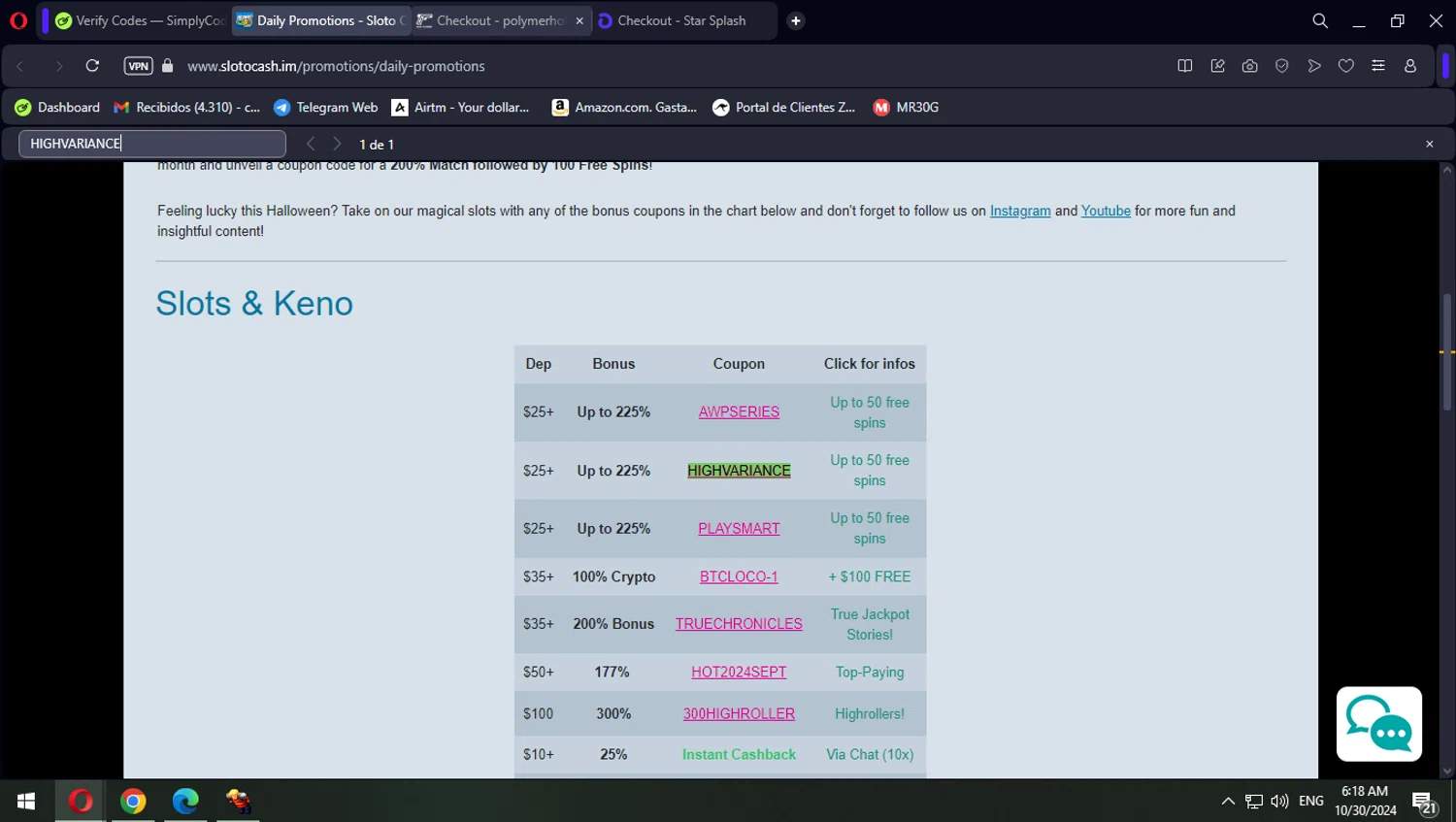Open the Windows Start menu
1456x822 pixels.
pos(26,801)
